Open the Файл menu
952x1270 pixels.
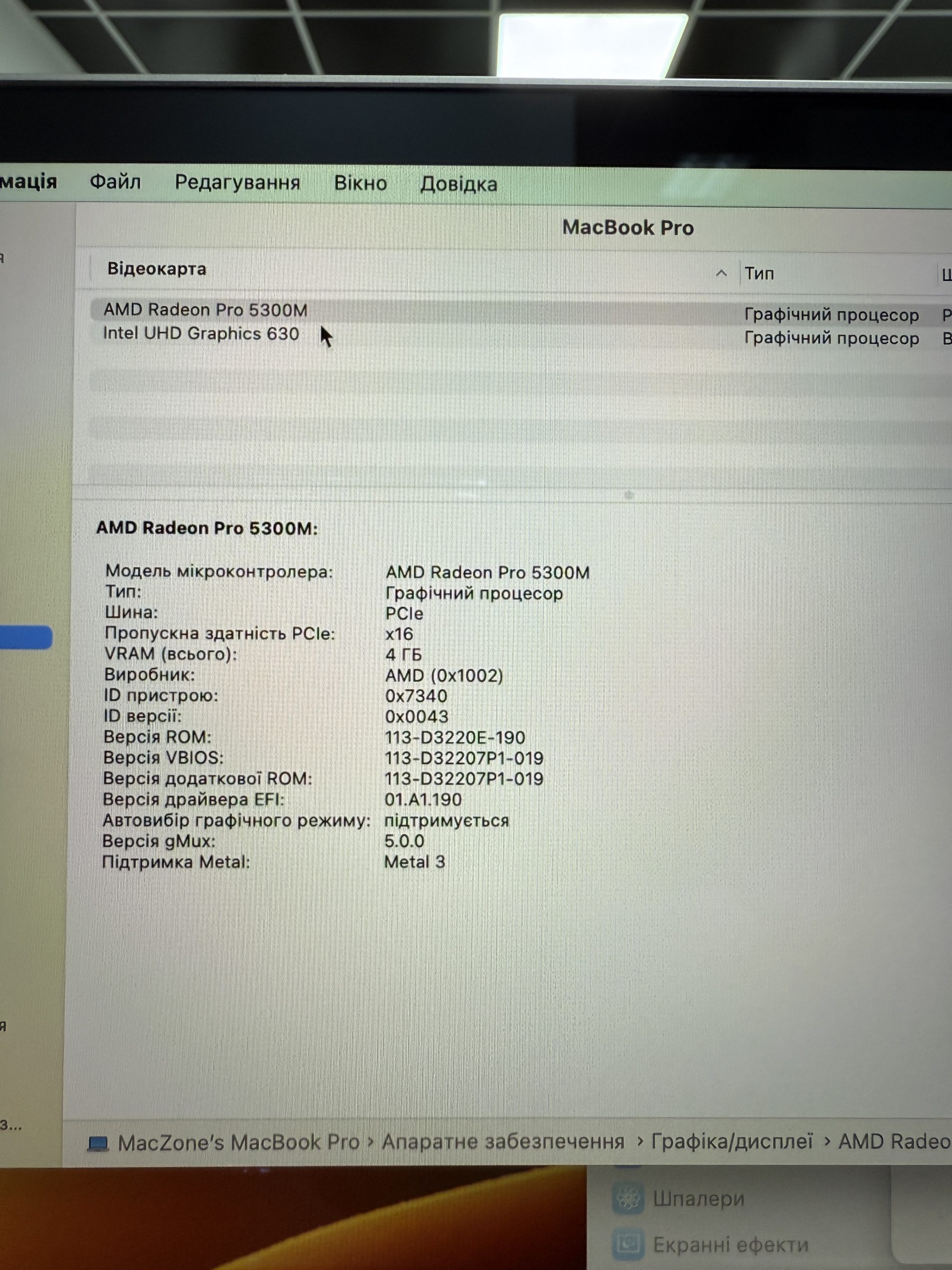(115, 182)
